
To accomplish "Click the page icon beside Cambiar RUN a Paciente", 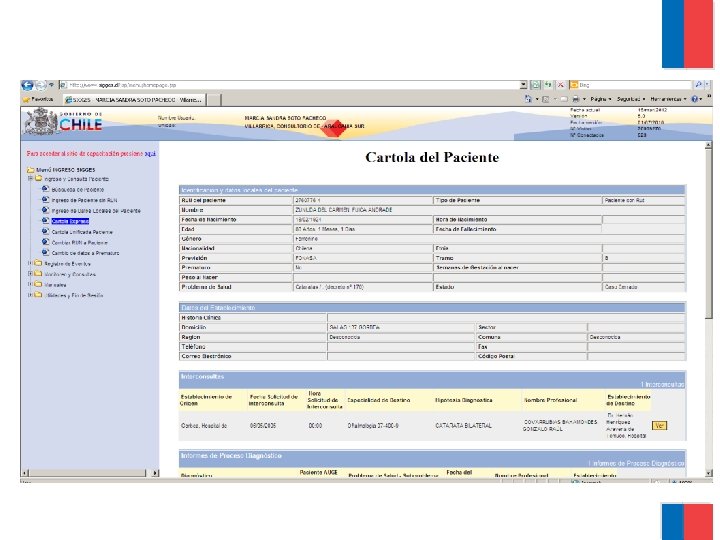I will [45, 242].
